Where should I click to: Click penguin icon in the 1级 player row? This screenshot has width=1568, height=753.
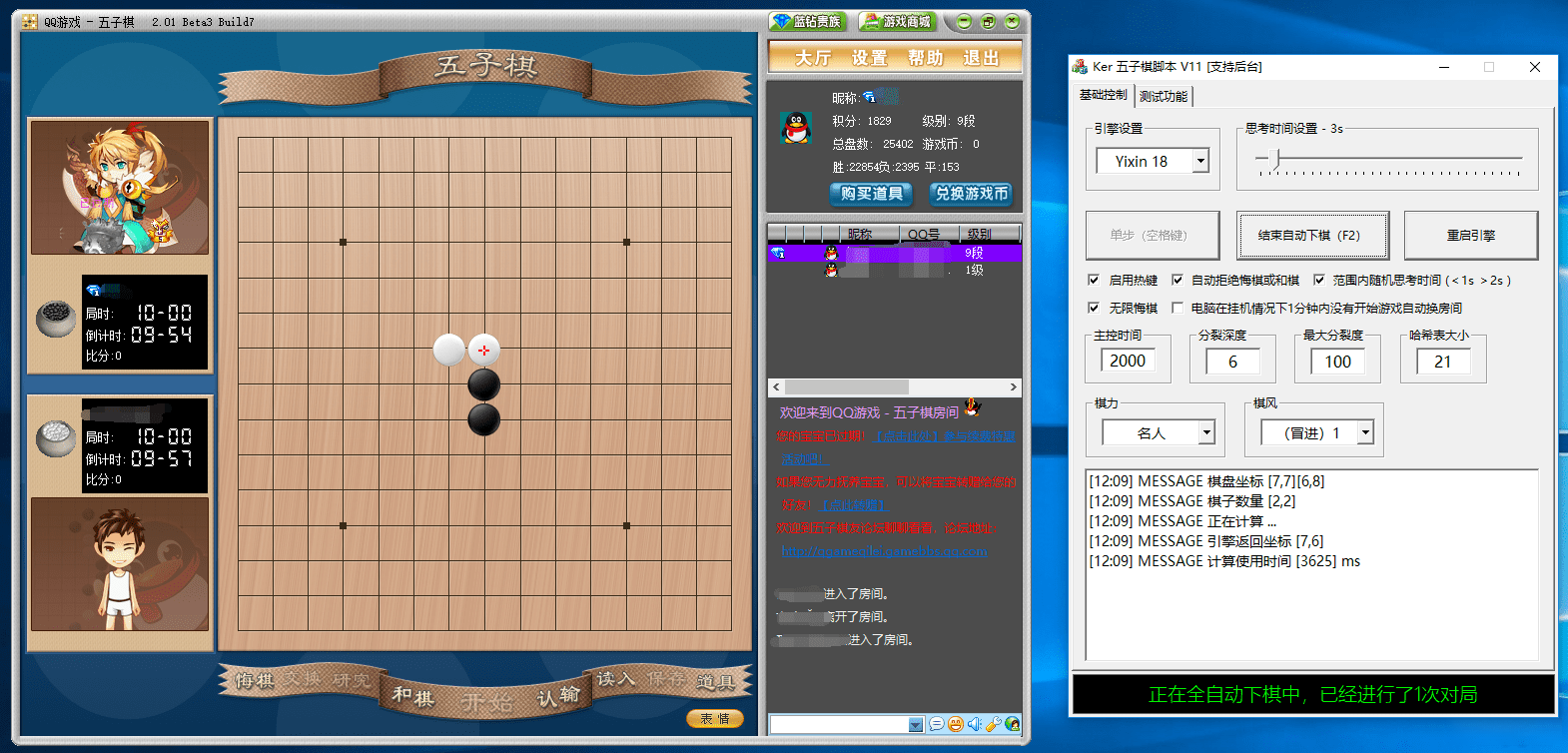(x=831, y=270)
